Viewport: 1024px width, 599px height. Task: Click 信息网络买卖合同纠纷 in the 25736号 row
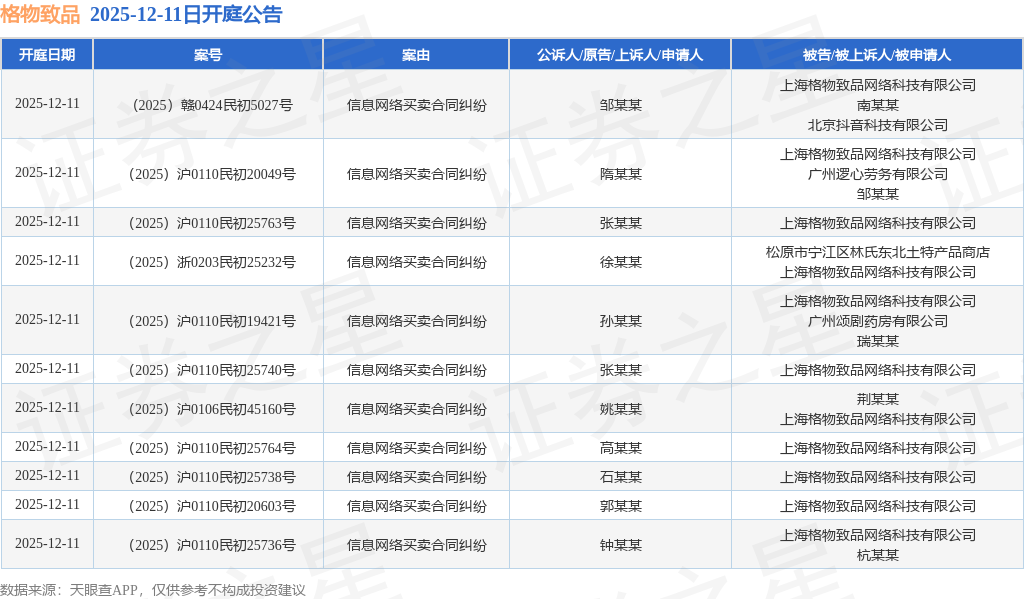tap(417, 545)
